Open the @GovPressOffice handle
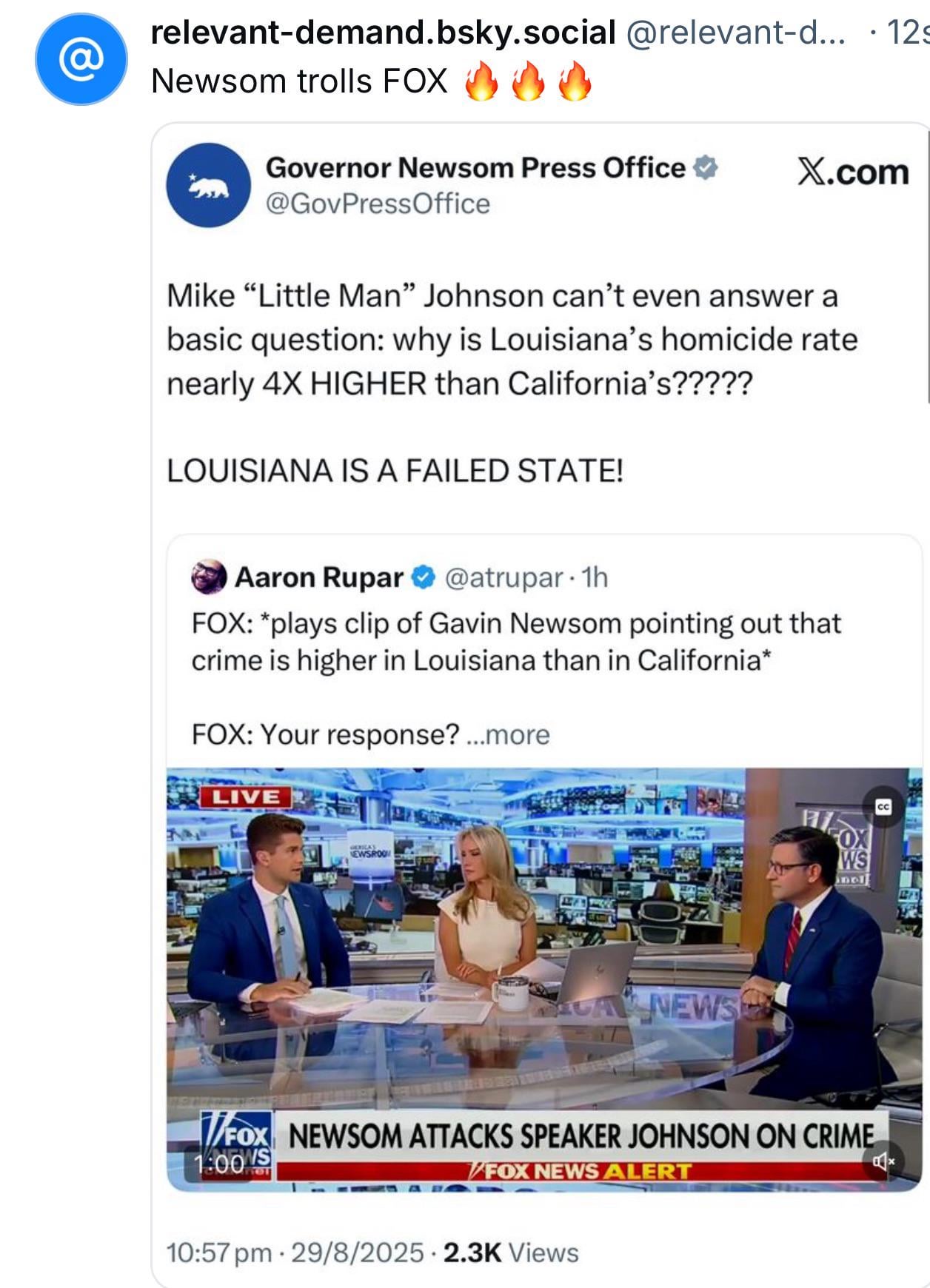The image size is (930, 1288). click(x=378, y=204)
